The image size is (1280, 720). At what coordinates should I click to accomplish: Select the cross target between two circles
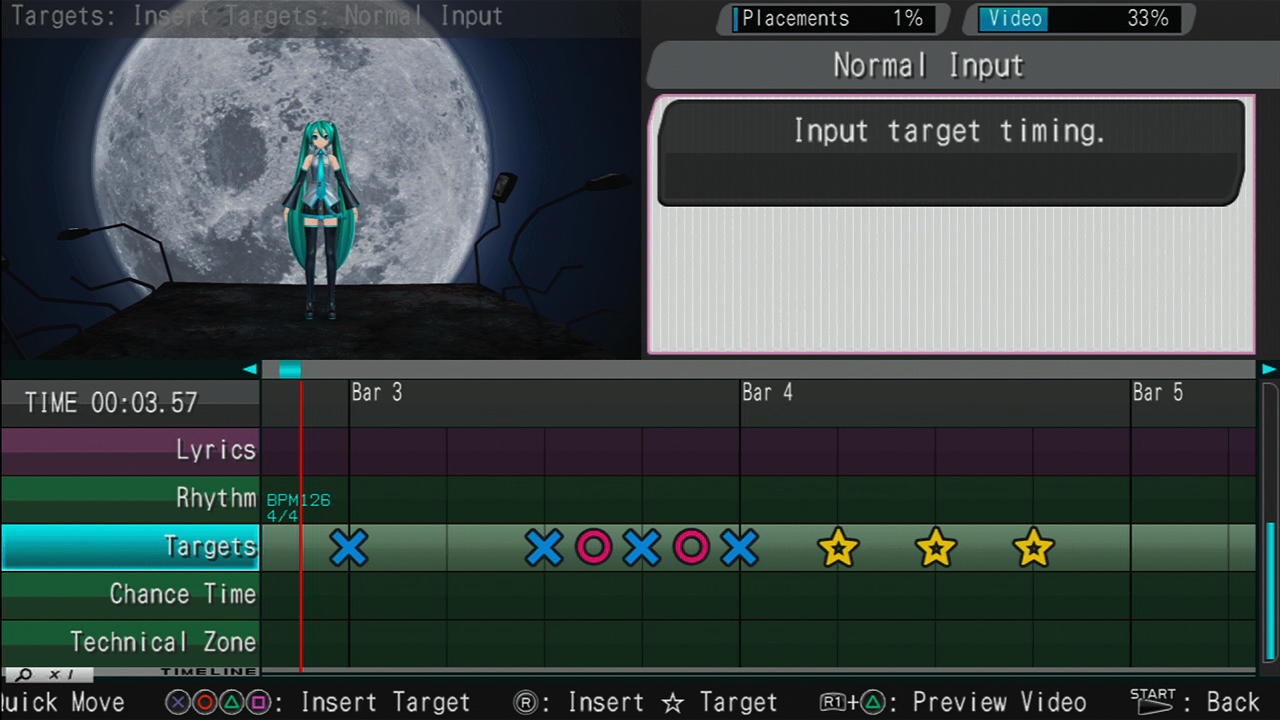click(642, 548)
